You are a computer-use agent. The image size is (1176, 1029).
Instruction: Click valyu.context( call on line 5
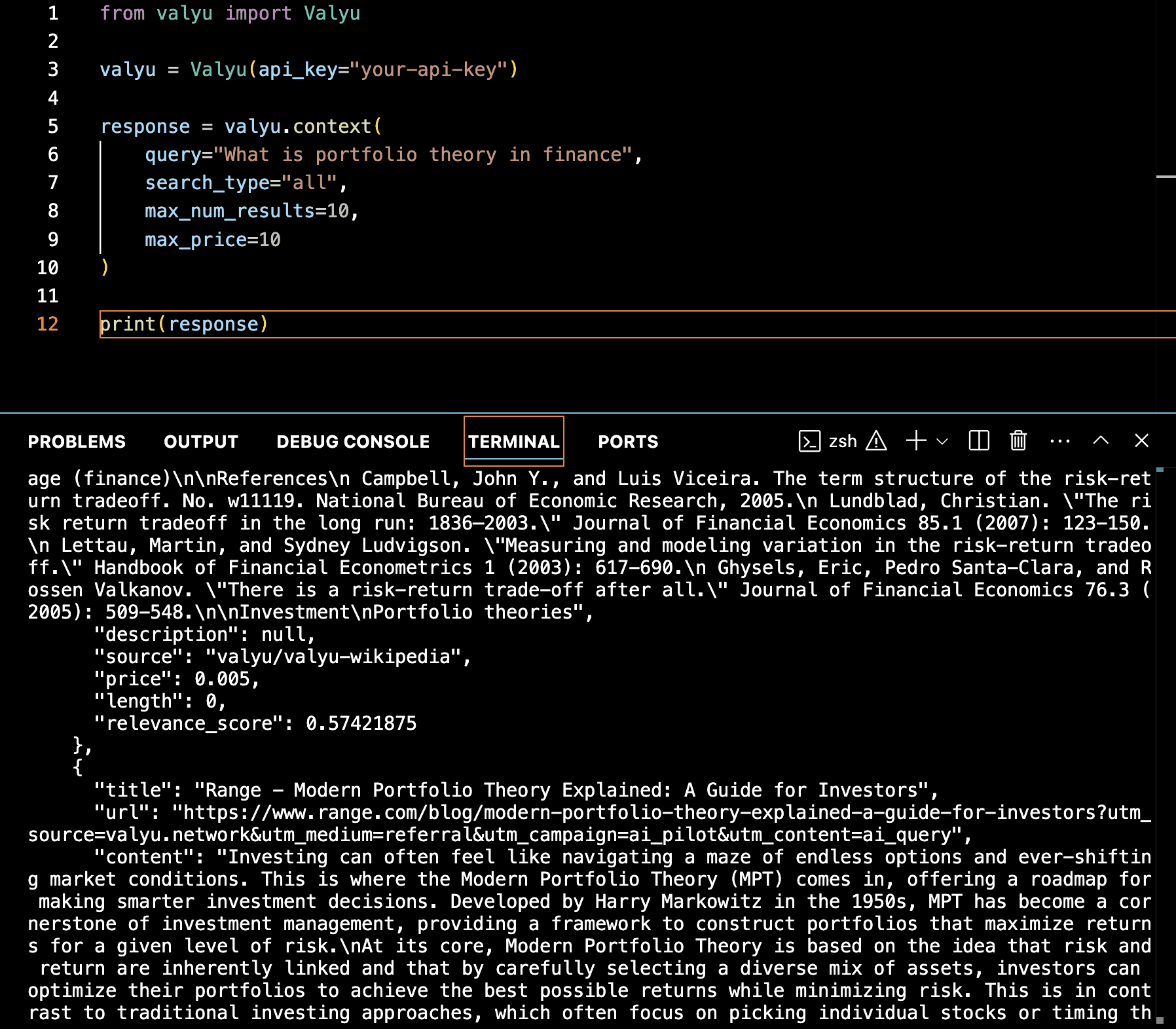pyautogui.click(x=303, y=126)
